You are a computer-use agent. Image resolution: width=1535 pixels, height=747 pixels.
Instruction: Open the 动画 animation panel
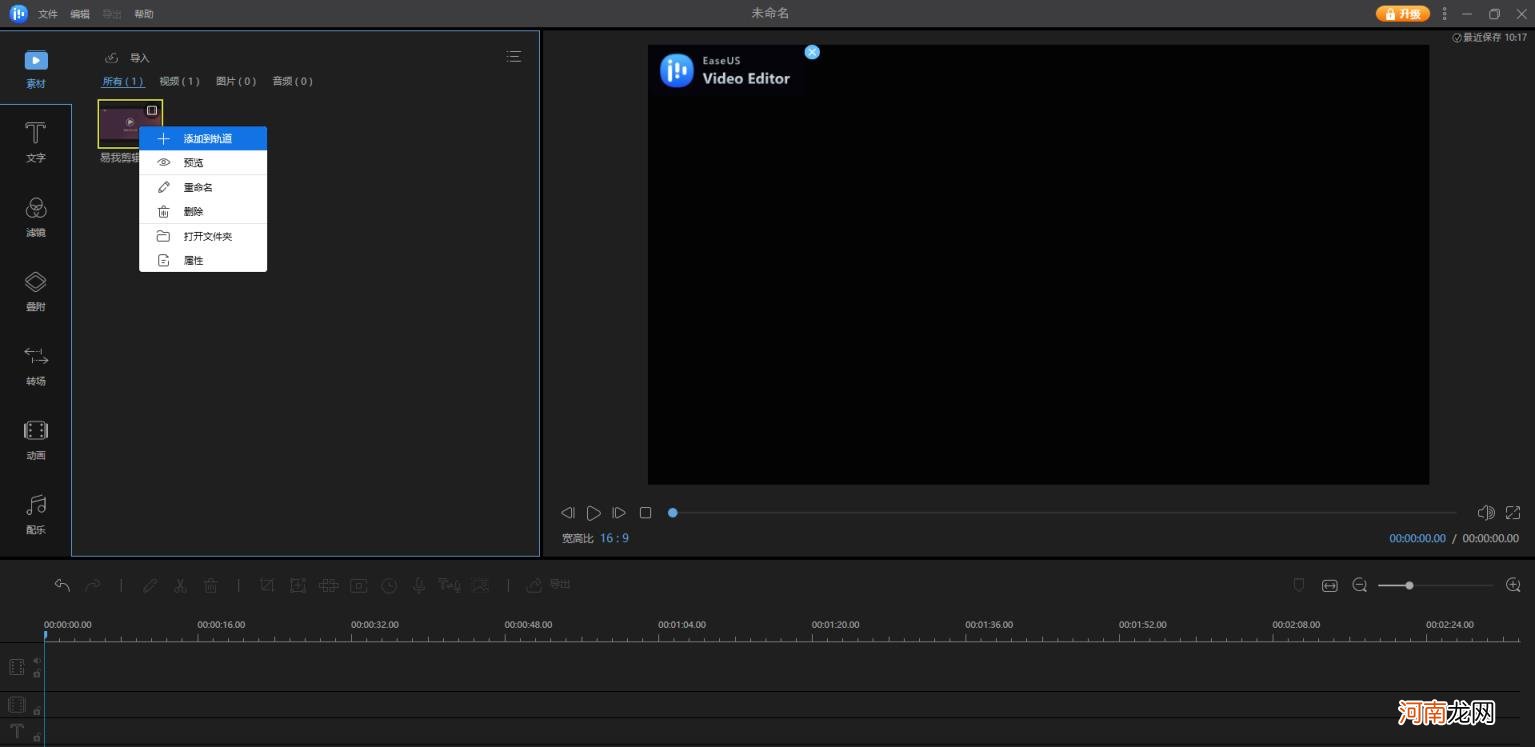tap(36, 440)
